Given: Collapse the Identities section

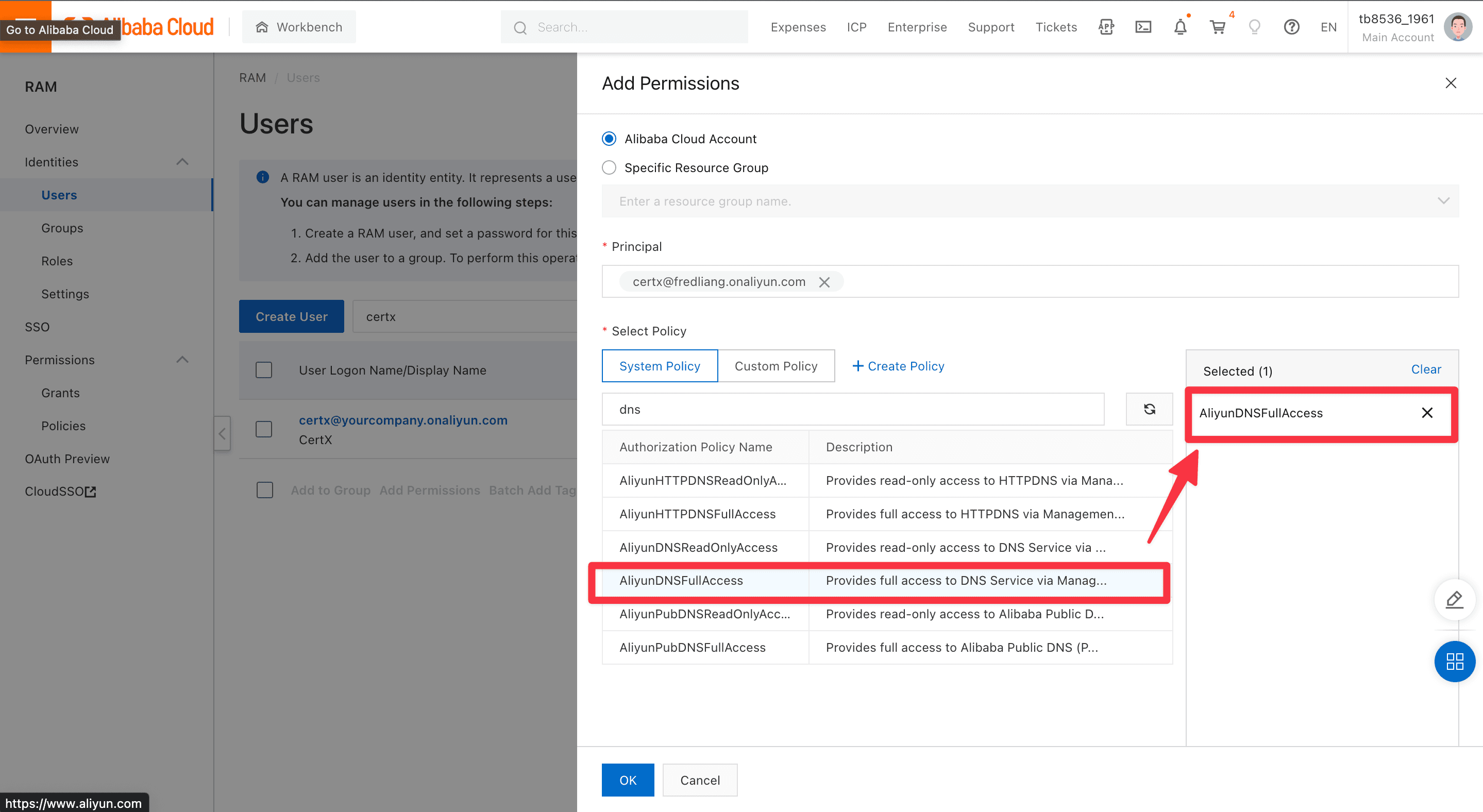Looking at the screenshot, I should point(182,162).
